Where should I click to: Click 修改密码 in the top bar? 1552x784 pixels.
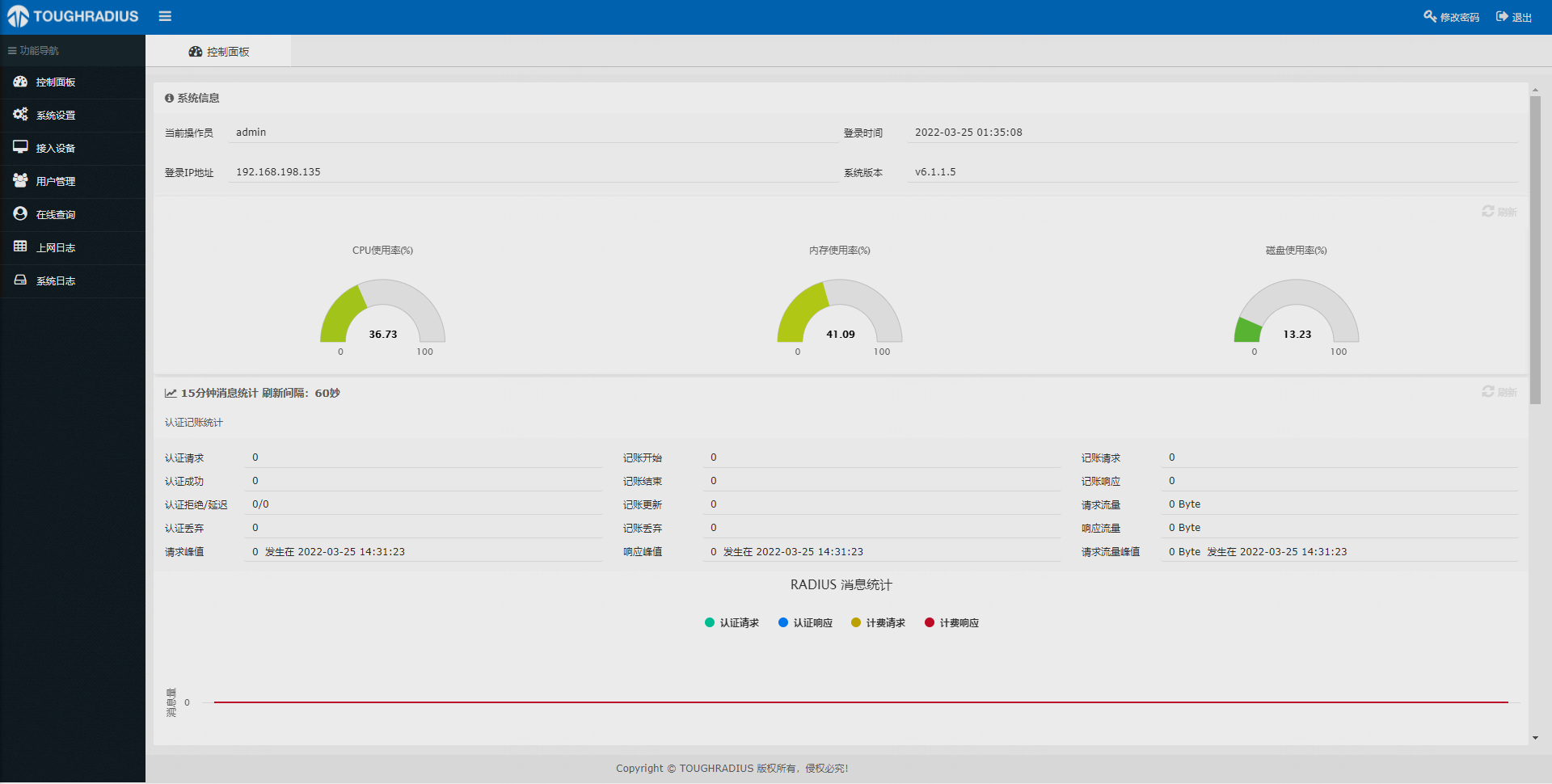(1451, 16)
